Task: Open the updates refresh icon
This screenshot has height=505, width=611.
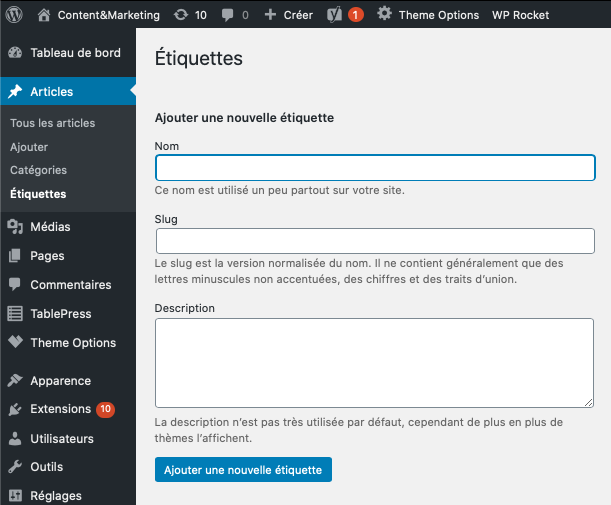Action: pos(179,15)
